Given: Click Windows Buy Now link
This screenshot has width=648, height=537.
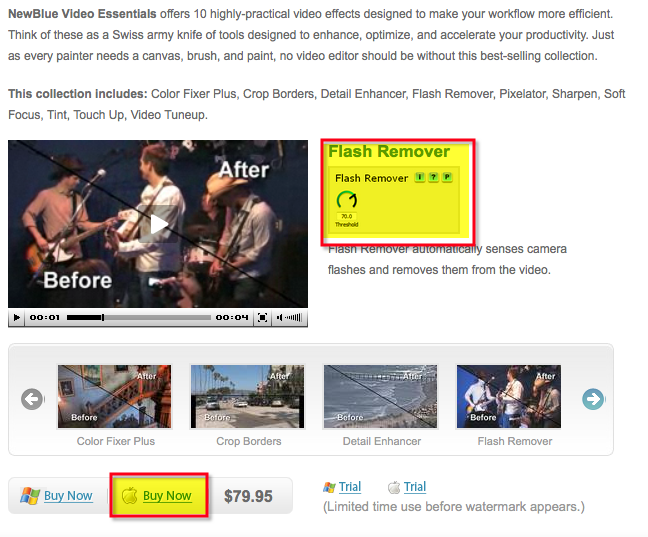Looking at the screenshot, I should 68,496.
